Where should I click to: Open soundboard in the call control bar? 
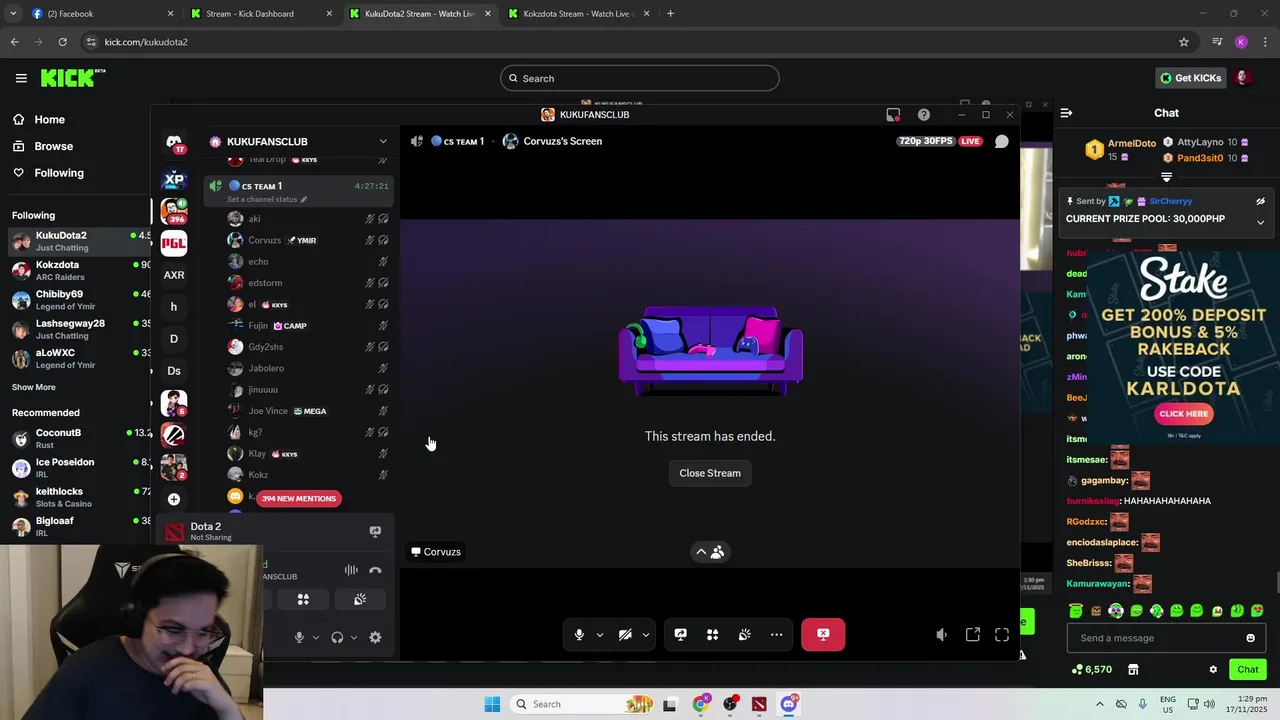[744, 634]
